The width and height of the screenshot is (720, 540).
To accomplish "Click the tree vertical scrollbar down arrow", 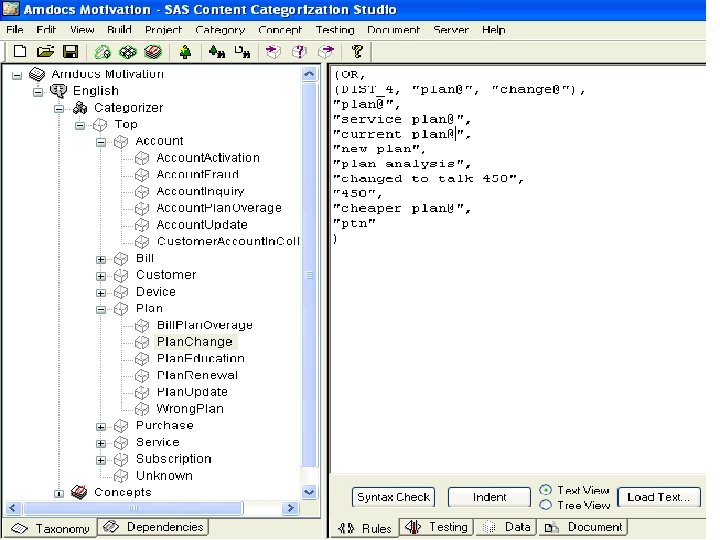I will (x=309, y=492).
